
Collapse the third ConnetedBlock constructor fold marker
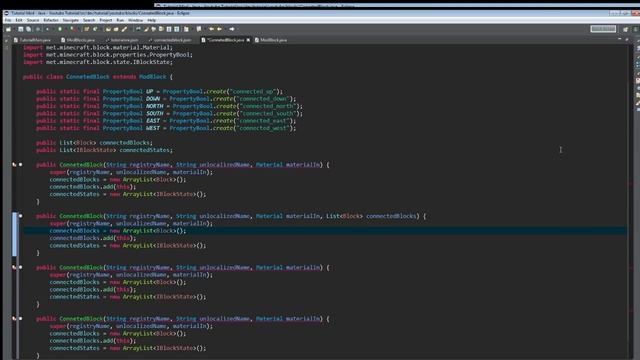point(20,267)
